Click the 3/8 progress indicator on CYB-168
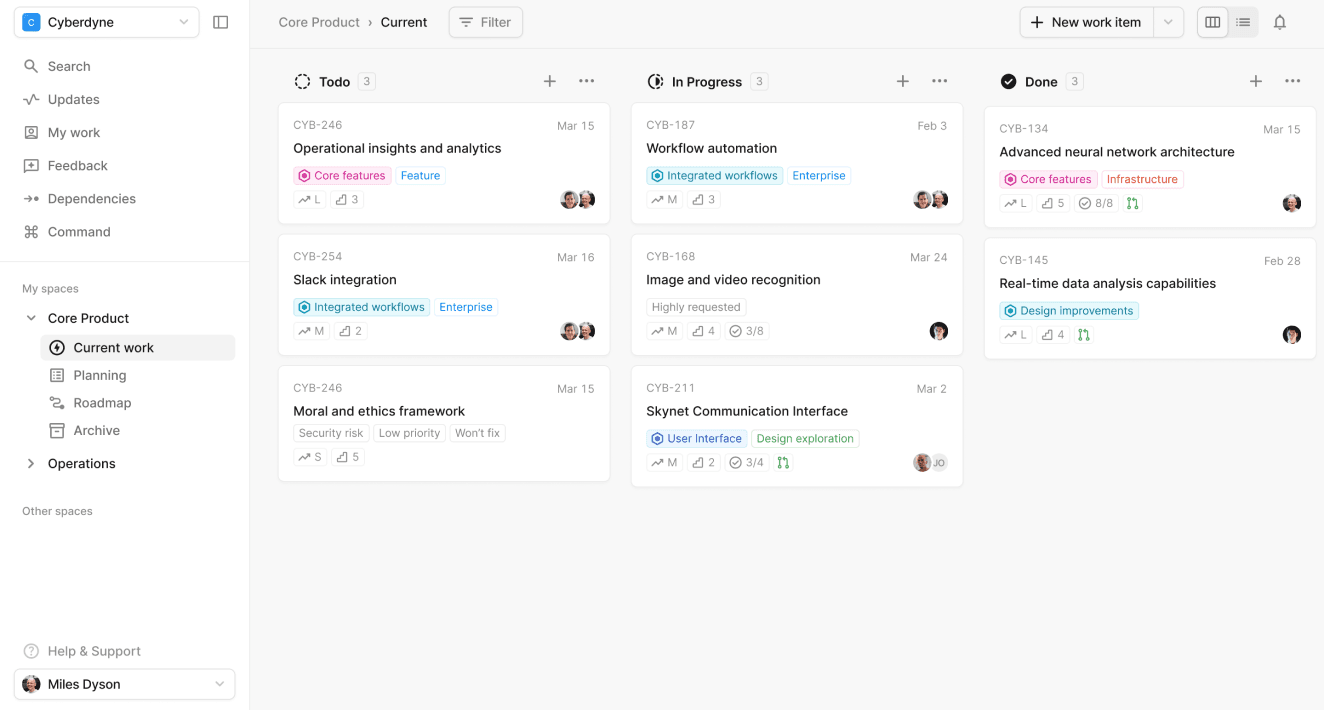1324x710 pixels. tap(746, 330)
